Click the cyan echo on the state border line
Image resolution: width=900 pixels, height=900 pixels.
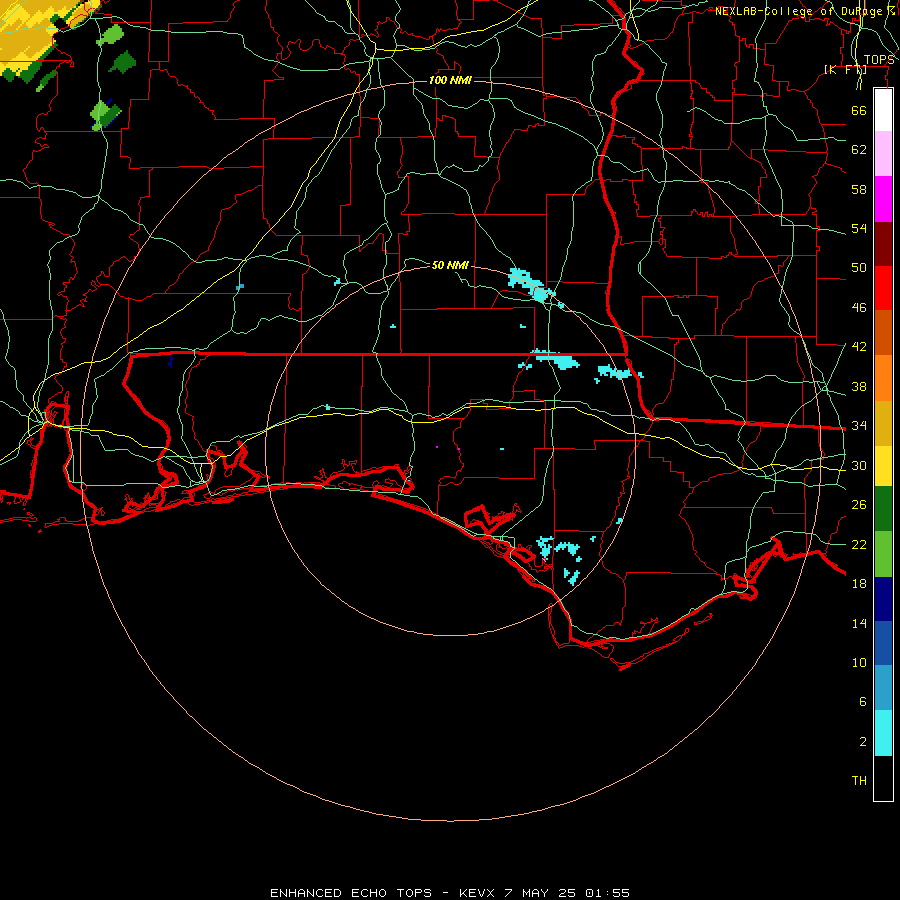pyautogui.click(x=555, y=358)
